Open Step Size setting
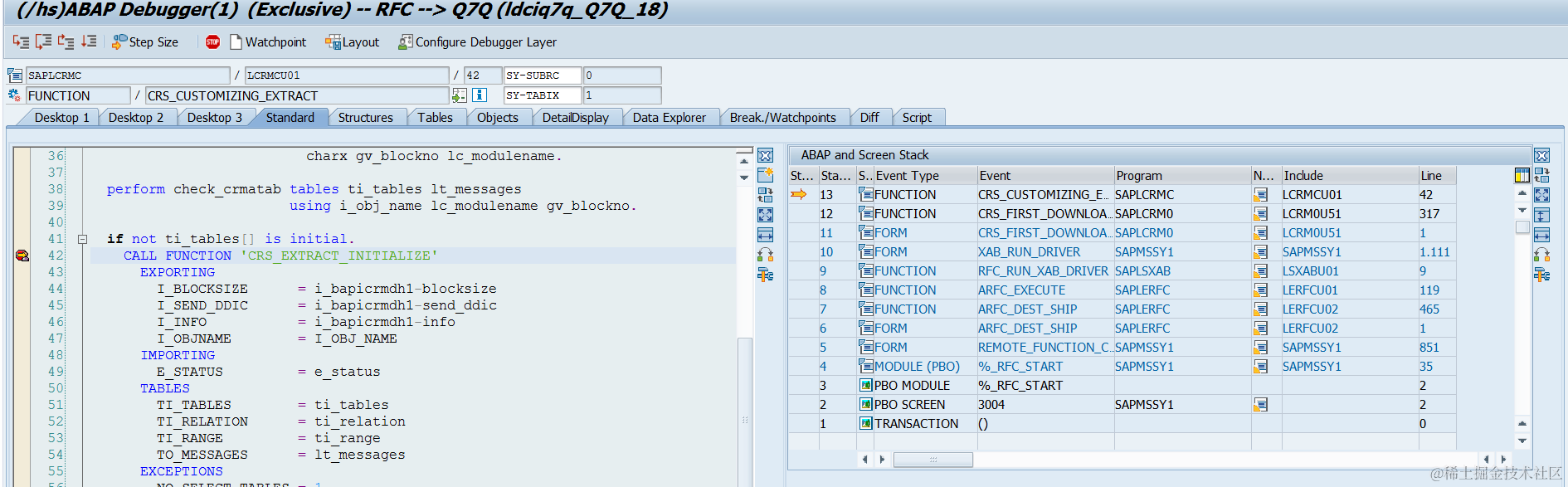Image resolution: width=1568 pixels, height=487 pixels. (x=145, y=41)
